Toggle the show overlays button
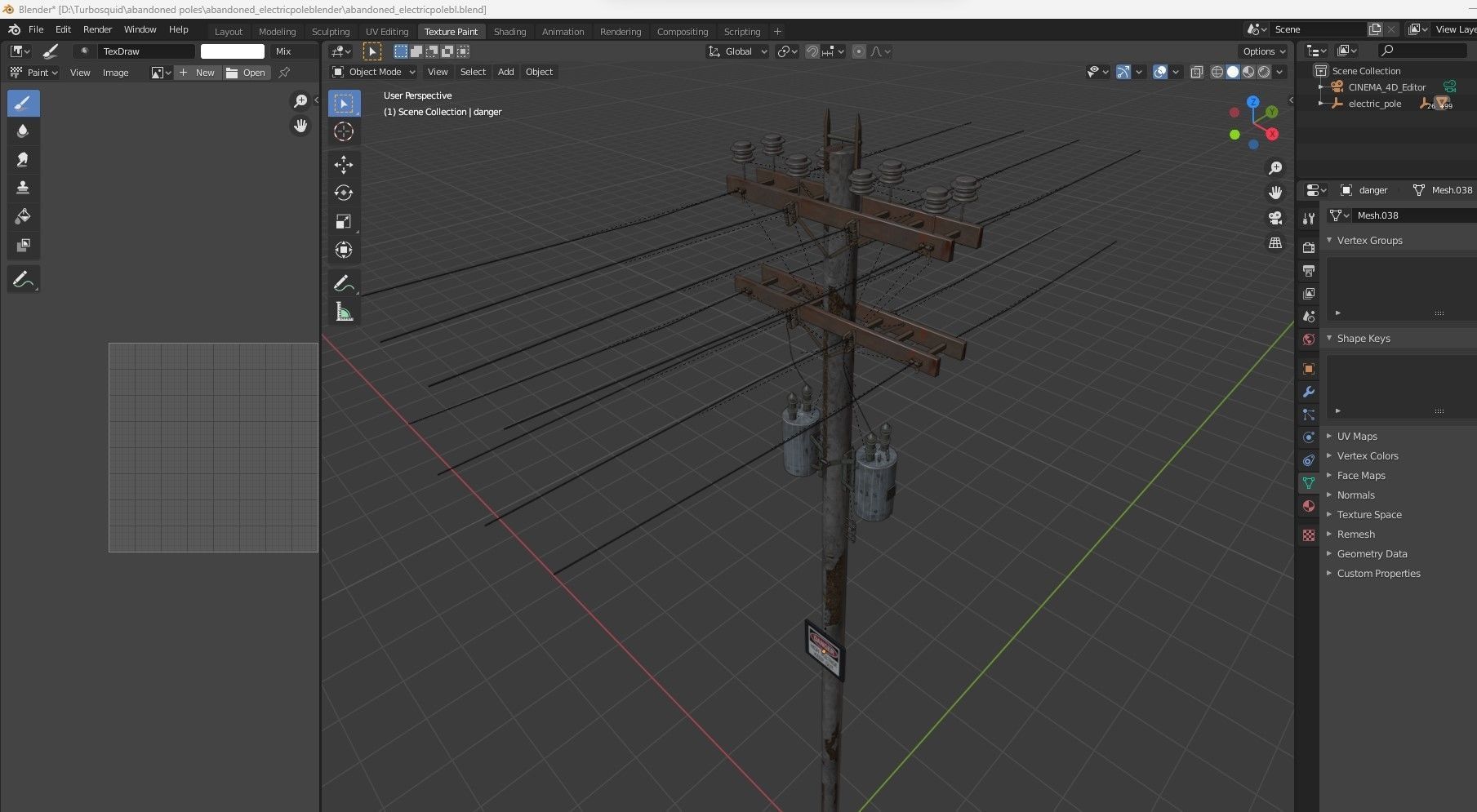 point(1160,72)
